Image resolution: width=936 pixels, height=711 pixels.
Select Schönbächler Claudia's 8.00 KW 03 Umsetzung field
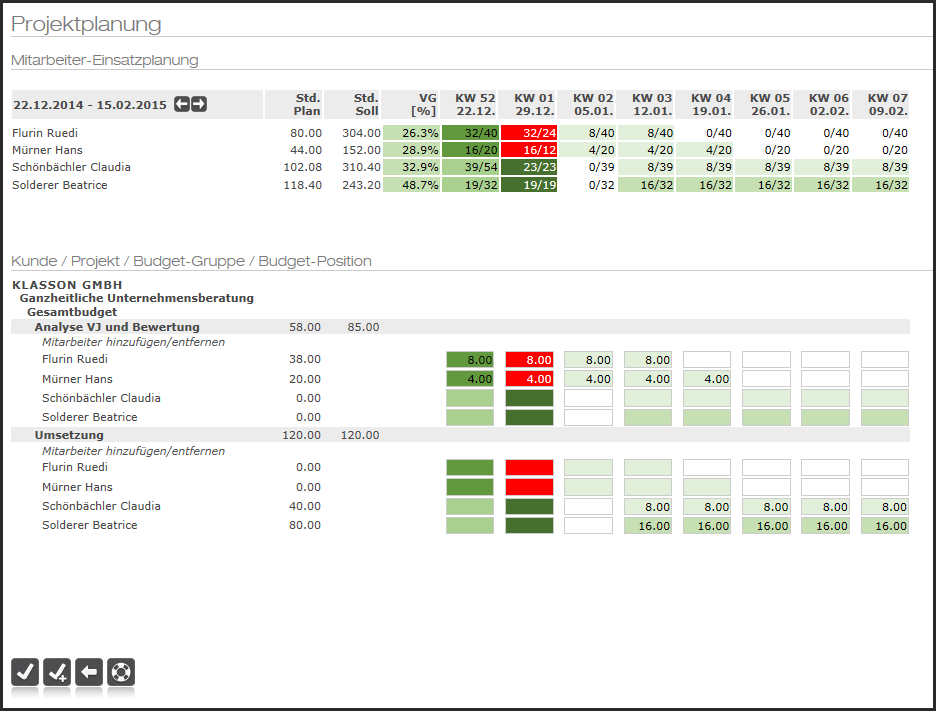(x=648, y=507)
